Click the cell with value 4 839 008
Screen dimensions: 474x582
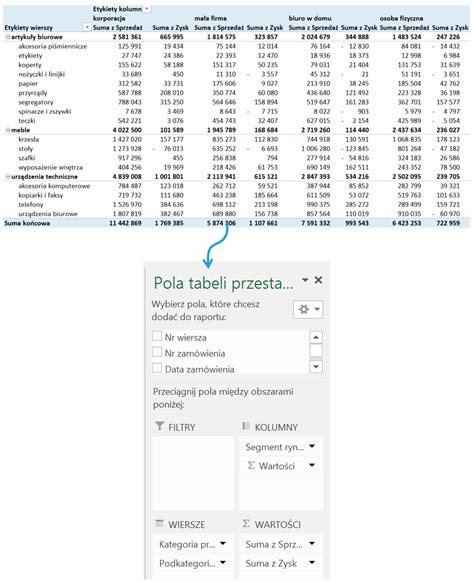pyautogui.click(x=127, y=176)
